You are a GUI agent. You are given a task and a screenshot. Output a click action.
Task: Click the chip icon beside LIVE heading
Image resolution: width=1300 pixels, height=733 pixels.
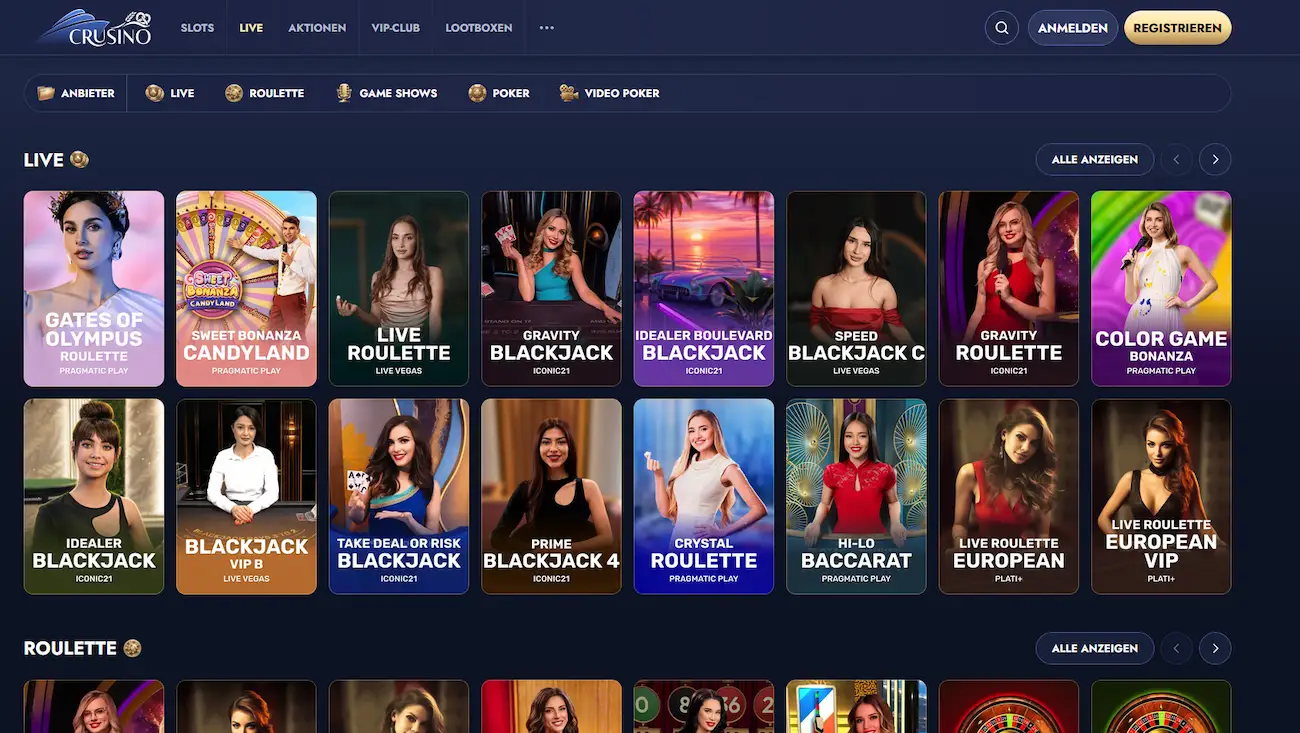point(79,159)
